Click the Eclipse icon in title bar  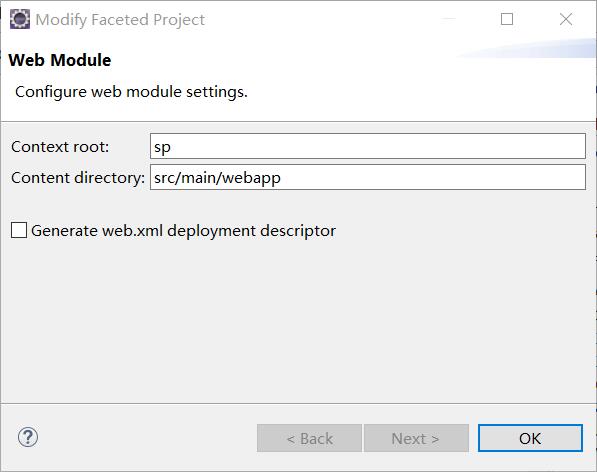[x=20, y=19]
